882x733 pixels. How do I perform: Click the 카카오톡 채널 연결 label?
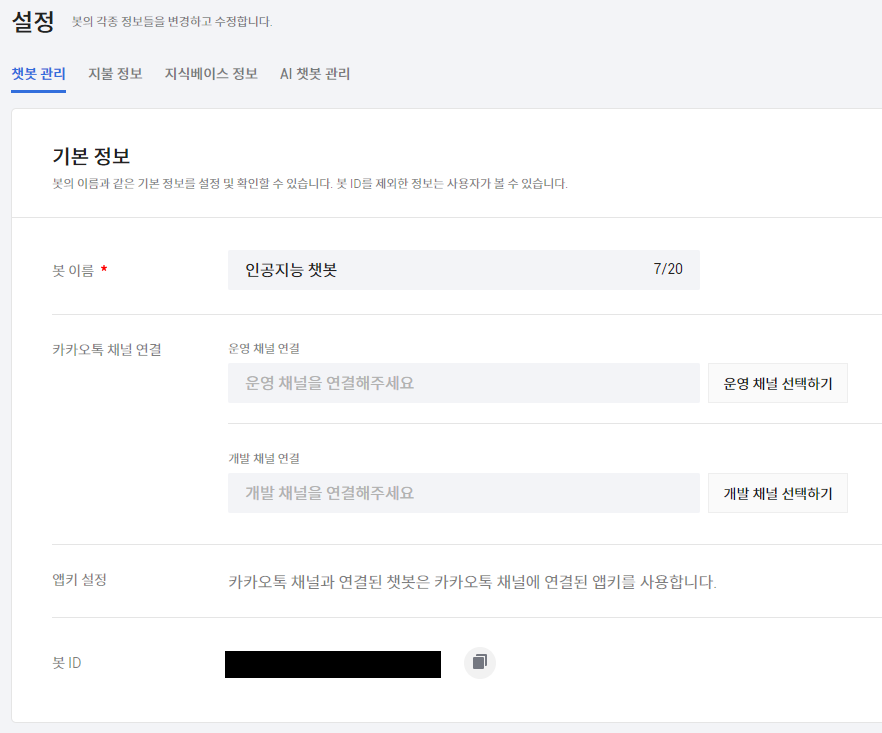tap(107, 349)
